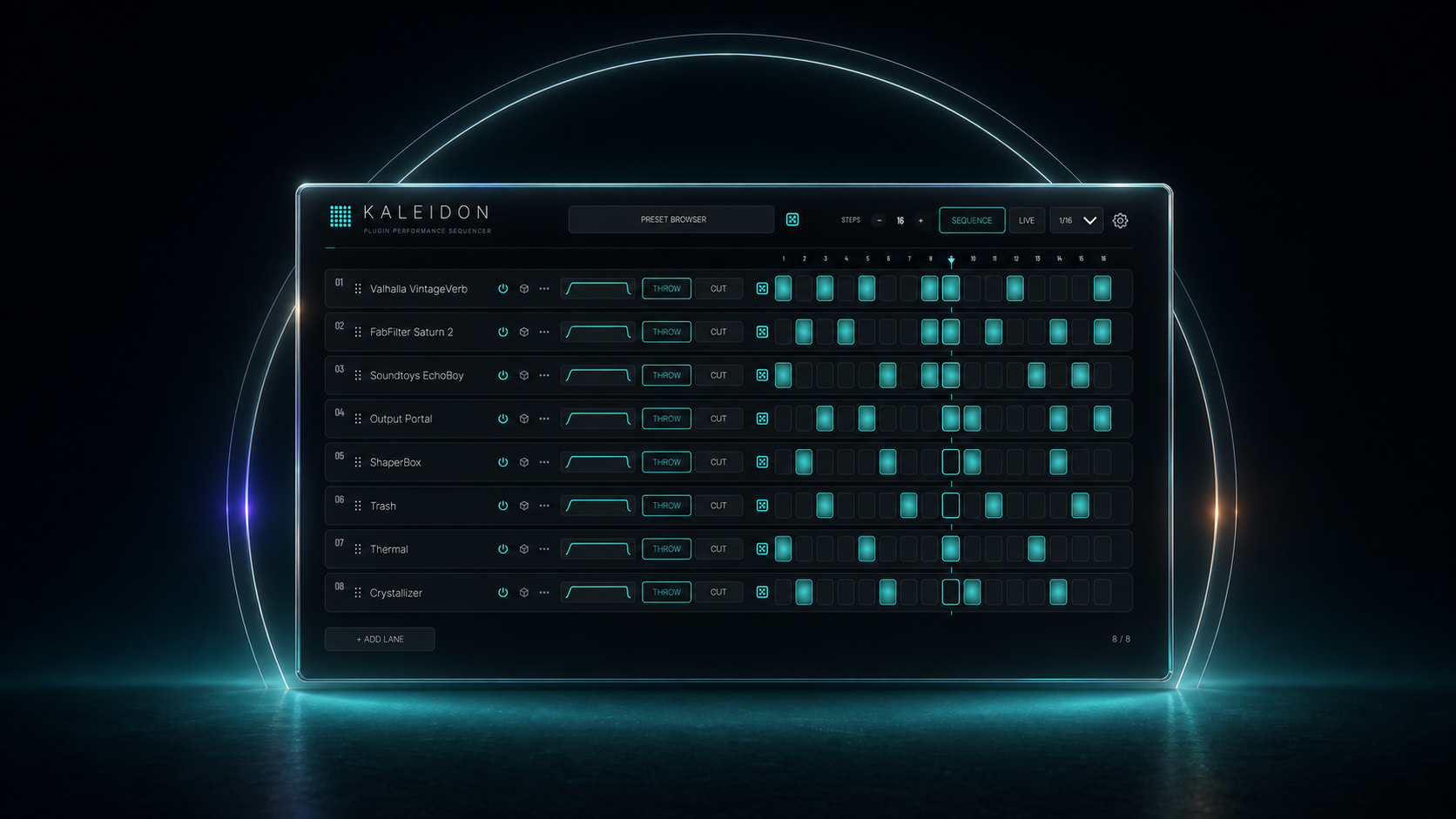Click the steps count value 16
Viewport: 1456px width, 819px height.
coord(900,221)
